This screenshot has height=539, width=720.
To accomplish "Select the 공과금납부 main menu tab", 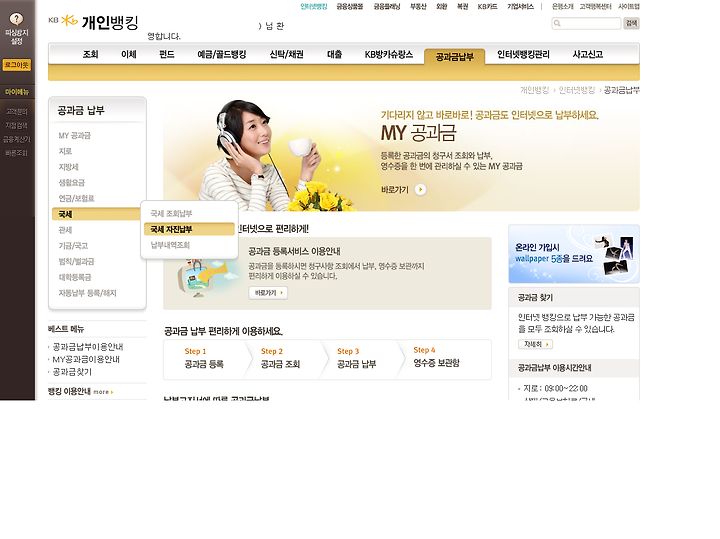I will (x=454, y=56).
